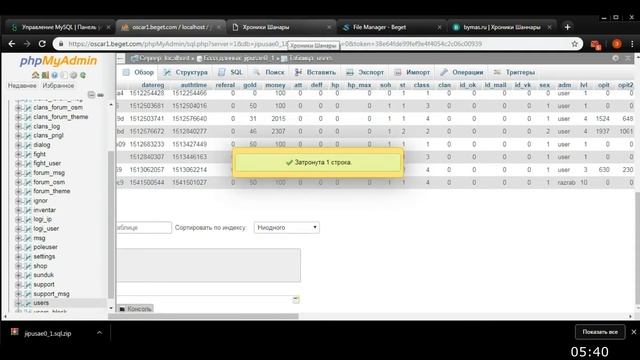The width and height of the screenshot is (640, 360).
Task: Expand the inventar table node
Action: click(x=18, y=210)
